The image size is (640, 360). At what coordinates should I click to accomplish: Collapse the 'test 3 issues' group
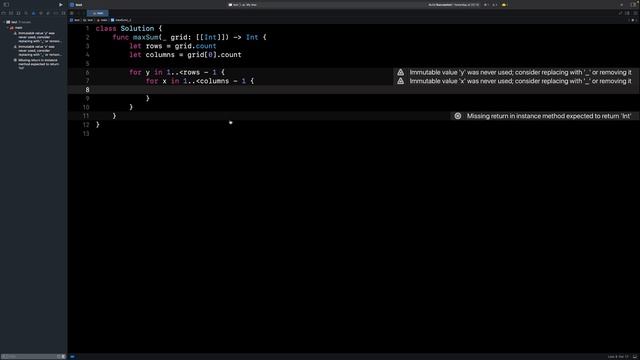pyautogui.click(x=4, y=22)
